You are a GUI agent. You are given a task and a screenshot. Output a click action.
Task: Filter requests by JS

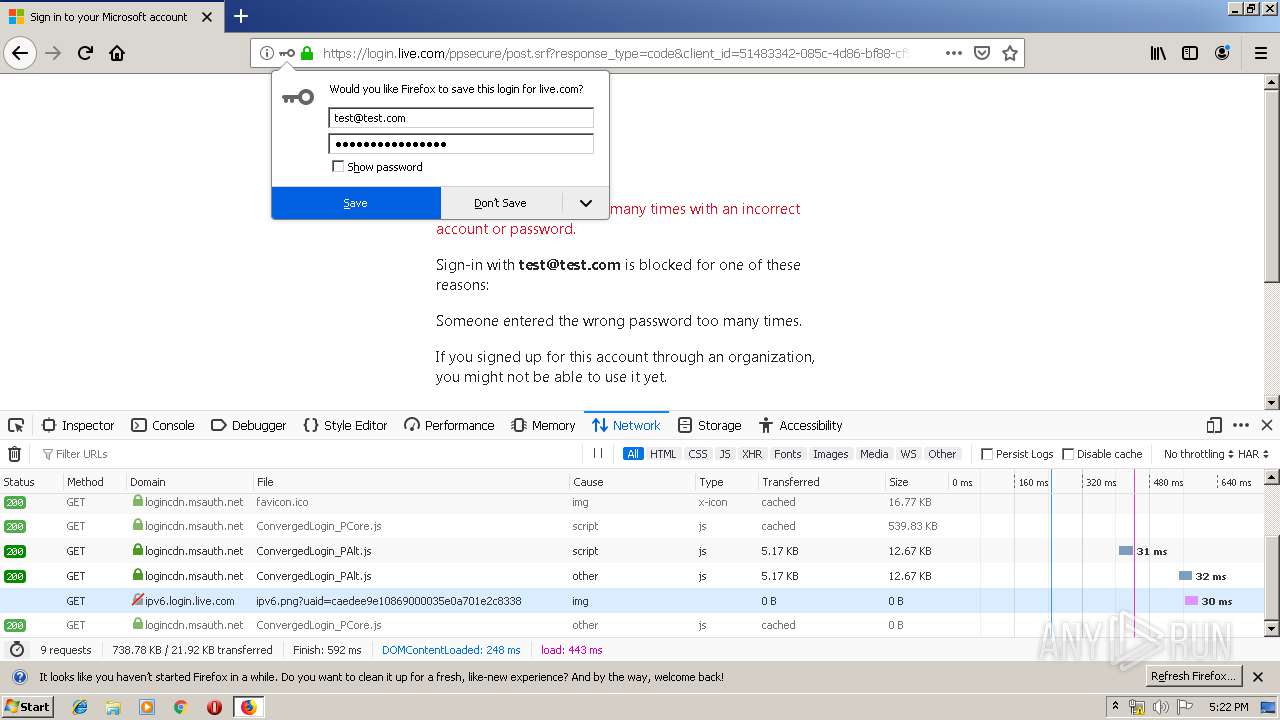(725, 454)
